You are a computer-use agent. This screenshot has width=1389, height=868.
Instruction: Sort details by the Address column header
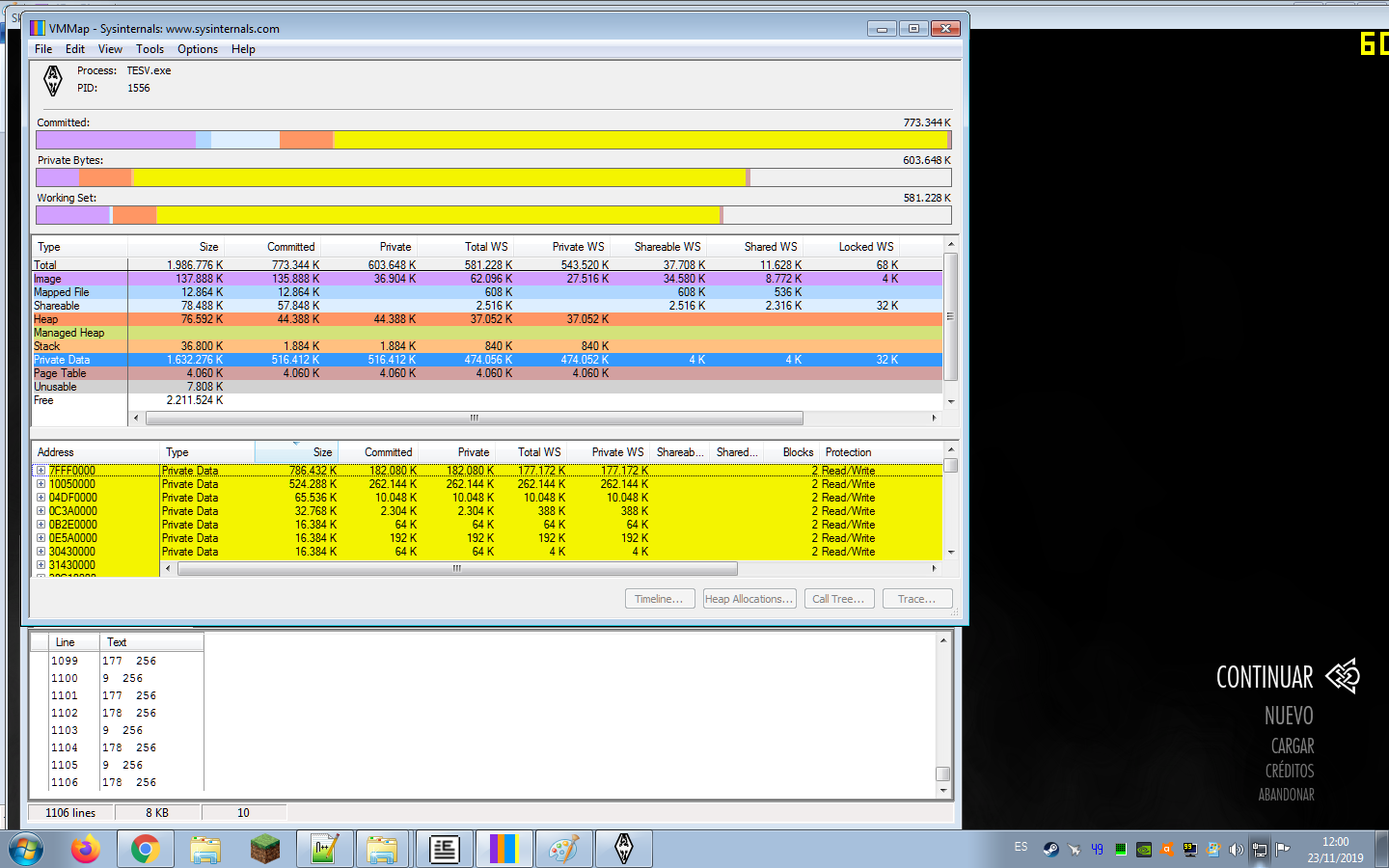(95, 452)
